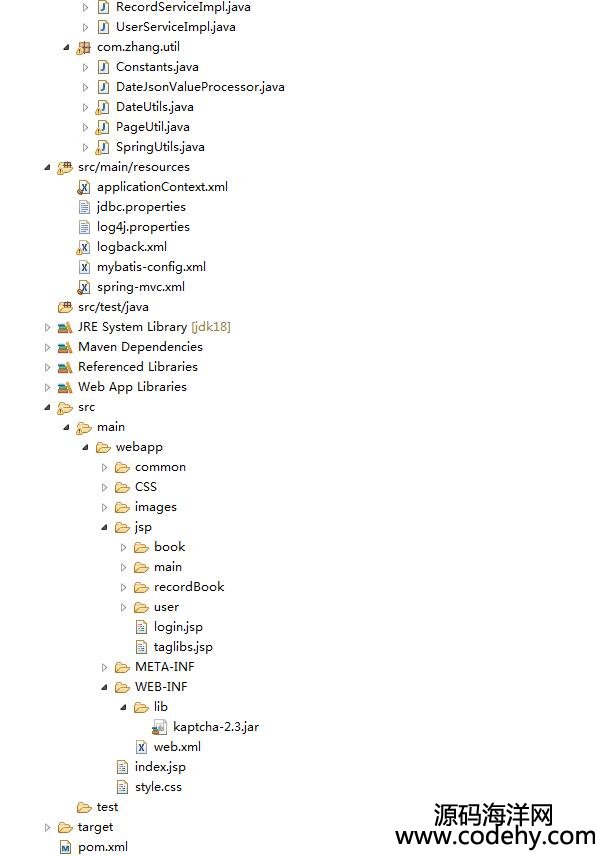600x856 pixels.
Task: Click the kaptcha-2.3.jar file icon
Action: click(x=160, y=727)
